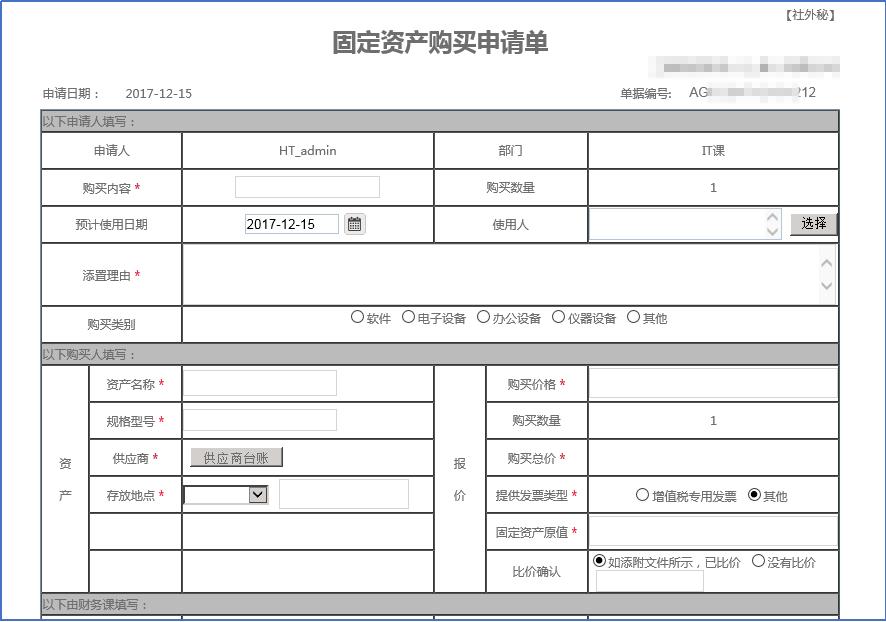Click the 固定资产原值 input field
Image resolution: width=886 pixels, height=622 pixels.
tap(712, 528)
